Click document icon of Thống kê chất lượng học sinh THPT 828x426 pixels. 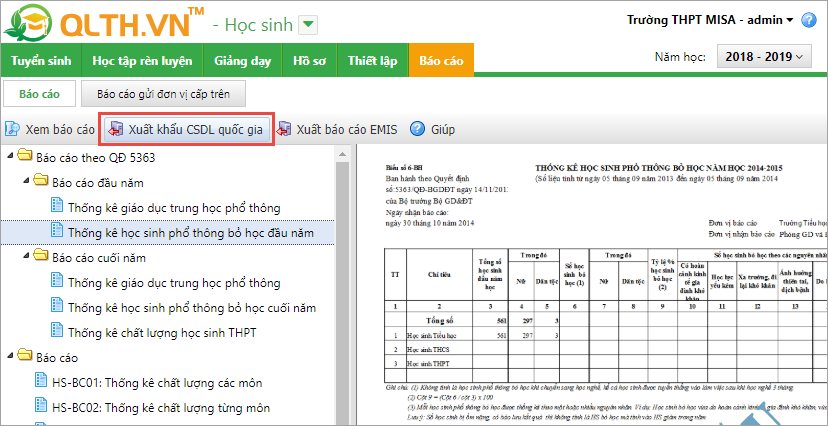[57, 331]
